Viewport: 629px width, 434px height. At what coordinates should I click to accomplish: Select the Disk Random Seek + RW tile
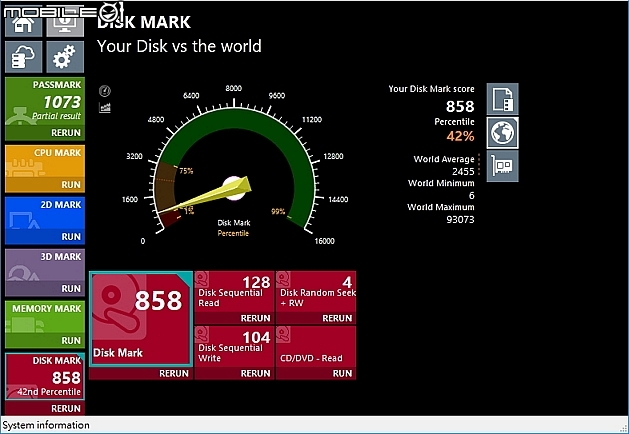tap(316, 292)
